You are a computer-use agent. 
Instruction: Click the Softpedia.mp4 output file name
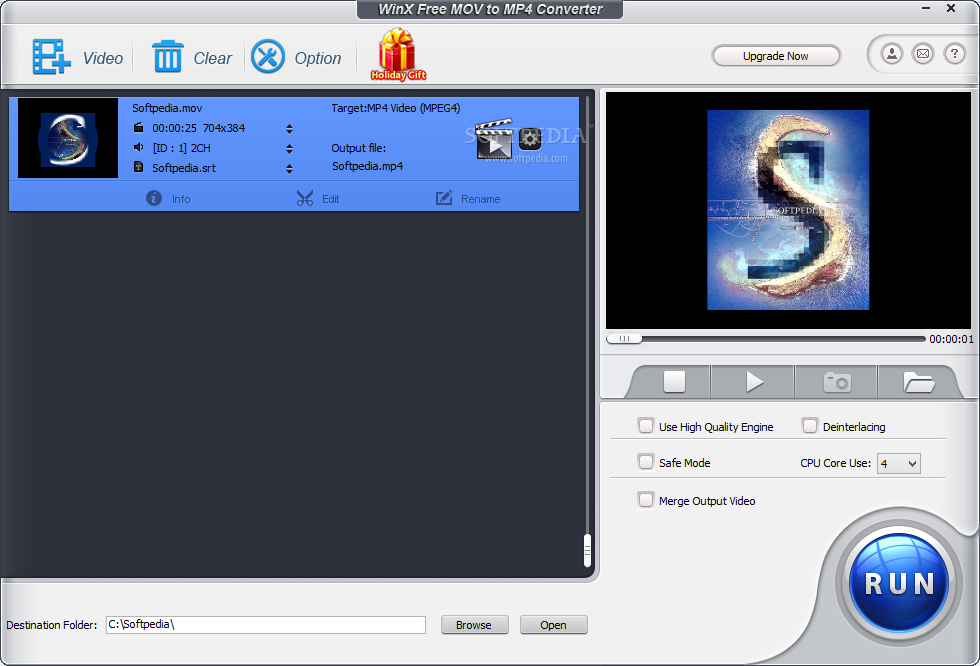point(368,166)
